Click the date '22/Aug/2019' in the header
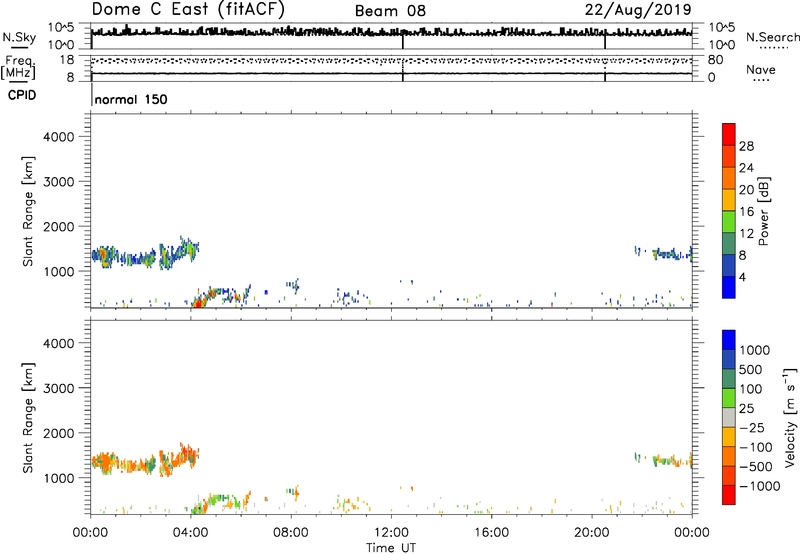The width and height of the screenshot is (800, 554). tap(638, 10)
